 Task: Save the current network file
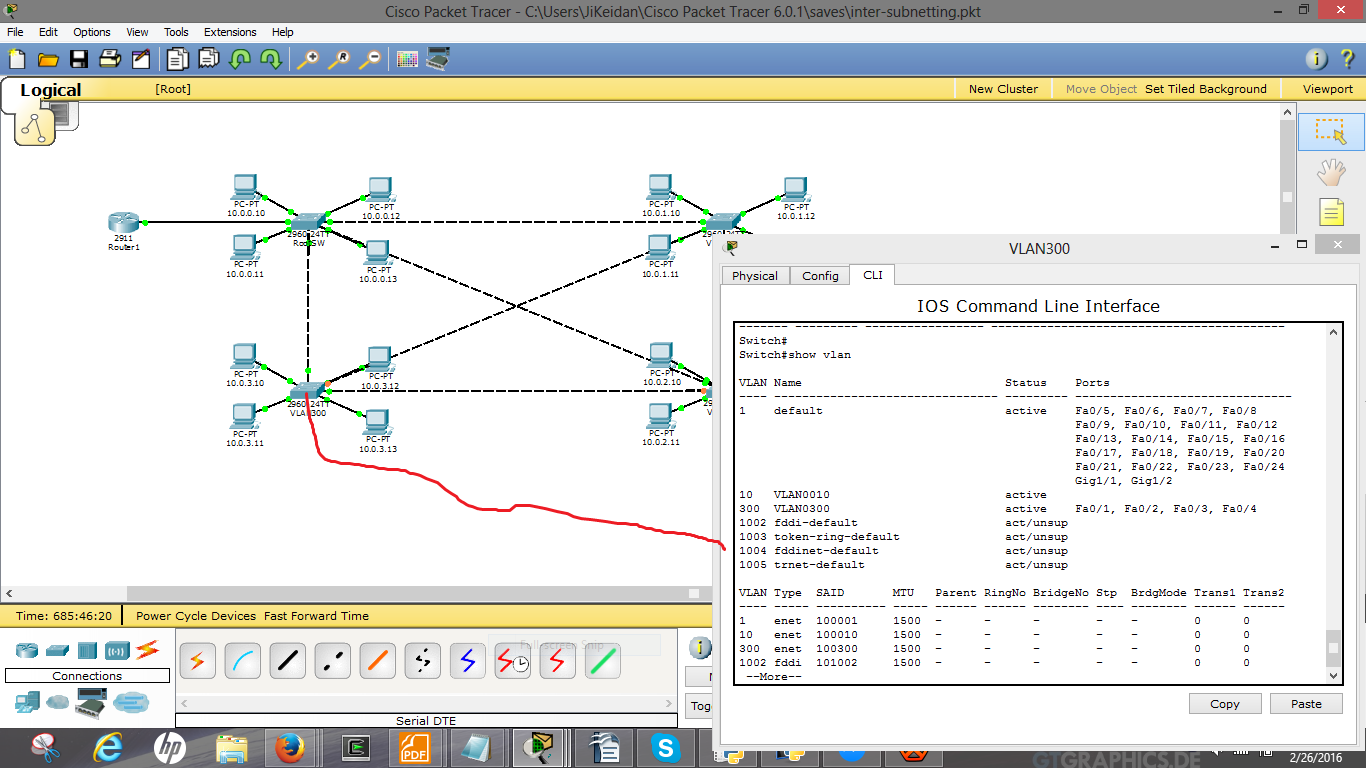click(78, 59)
